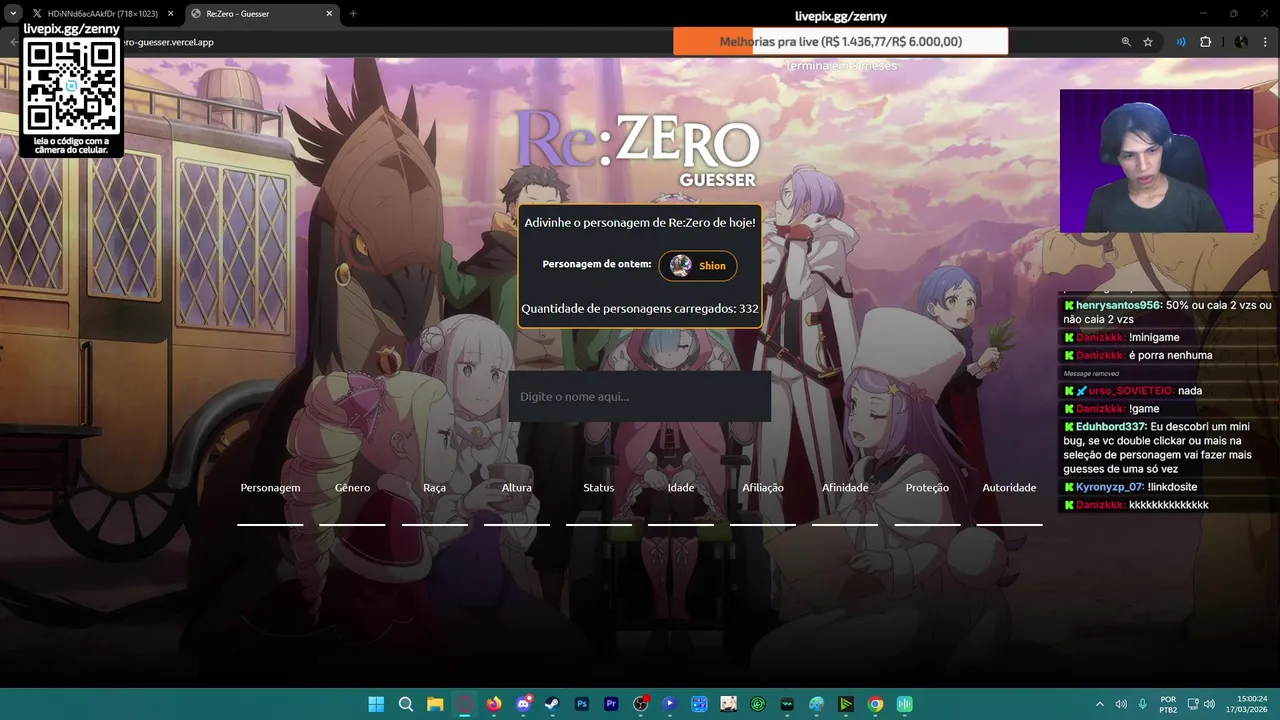Image resolution: width=1280 pixels, height=720 pixels.
Task: Click the livepix QR code
Action: click(72, 86)
